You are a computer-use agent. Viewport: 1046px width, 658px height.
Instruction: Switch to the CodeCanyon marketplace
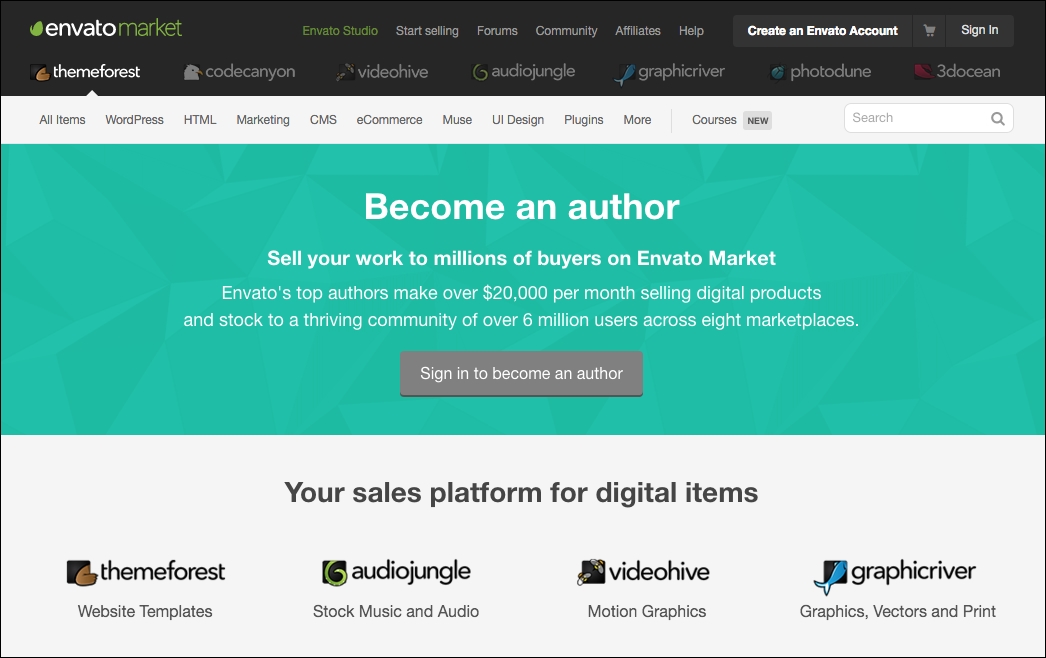[x=239, y=72]
